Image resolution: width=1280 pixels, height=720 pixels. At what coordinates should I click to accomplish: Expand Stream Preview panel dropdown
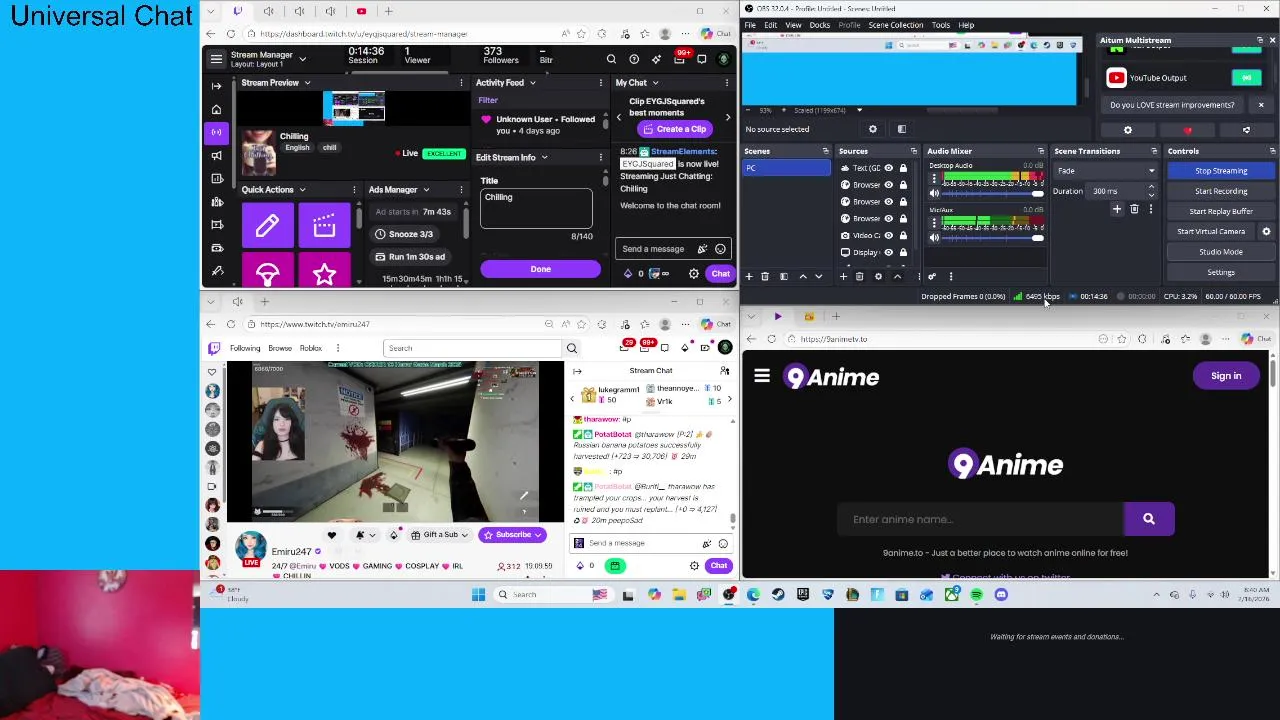(307, 83)
